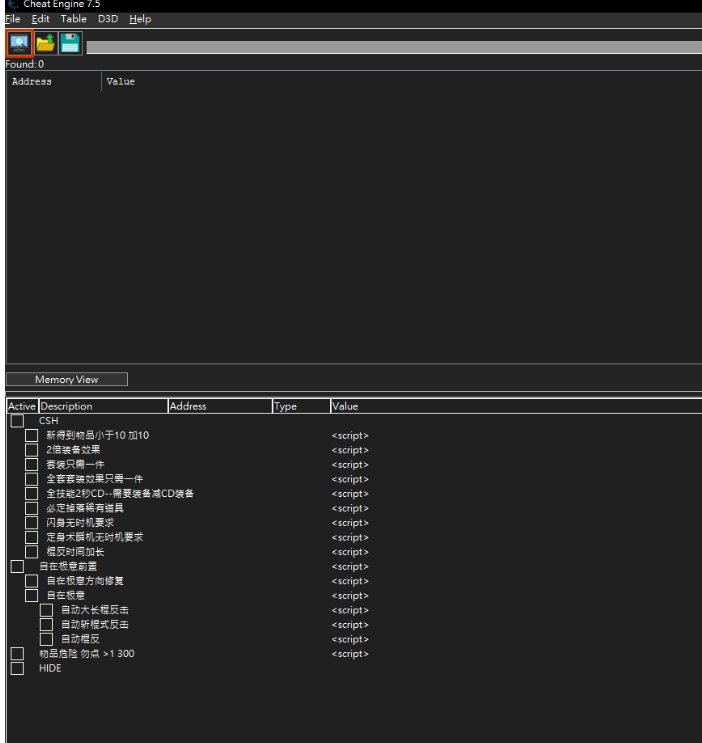
Task: Open the Edit menu
Action: 40,19
